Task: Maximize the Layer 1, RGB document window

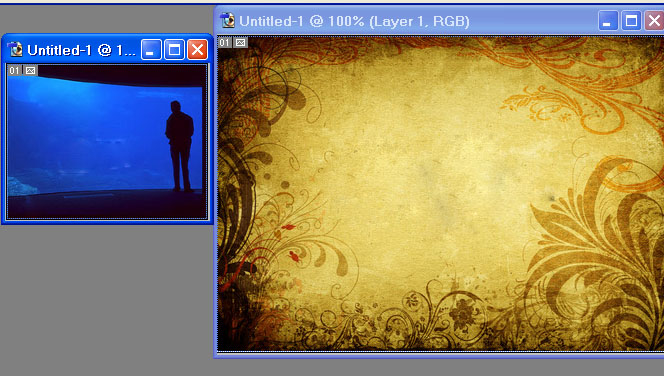Action: [x=631, y=21]
